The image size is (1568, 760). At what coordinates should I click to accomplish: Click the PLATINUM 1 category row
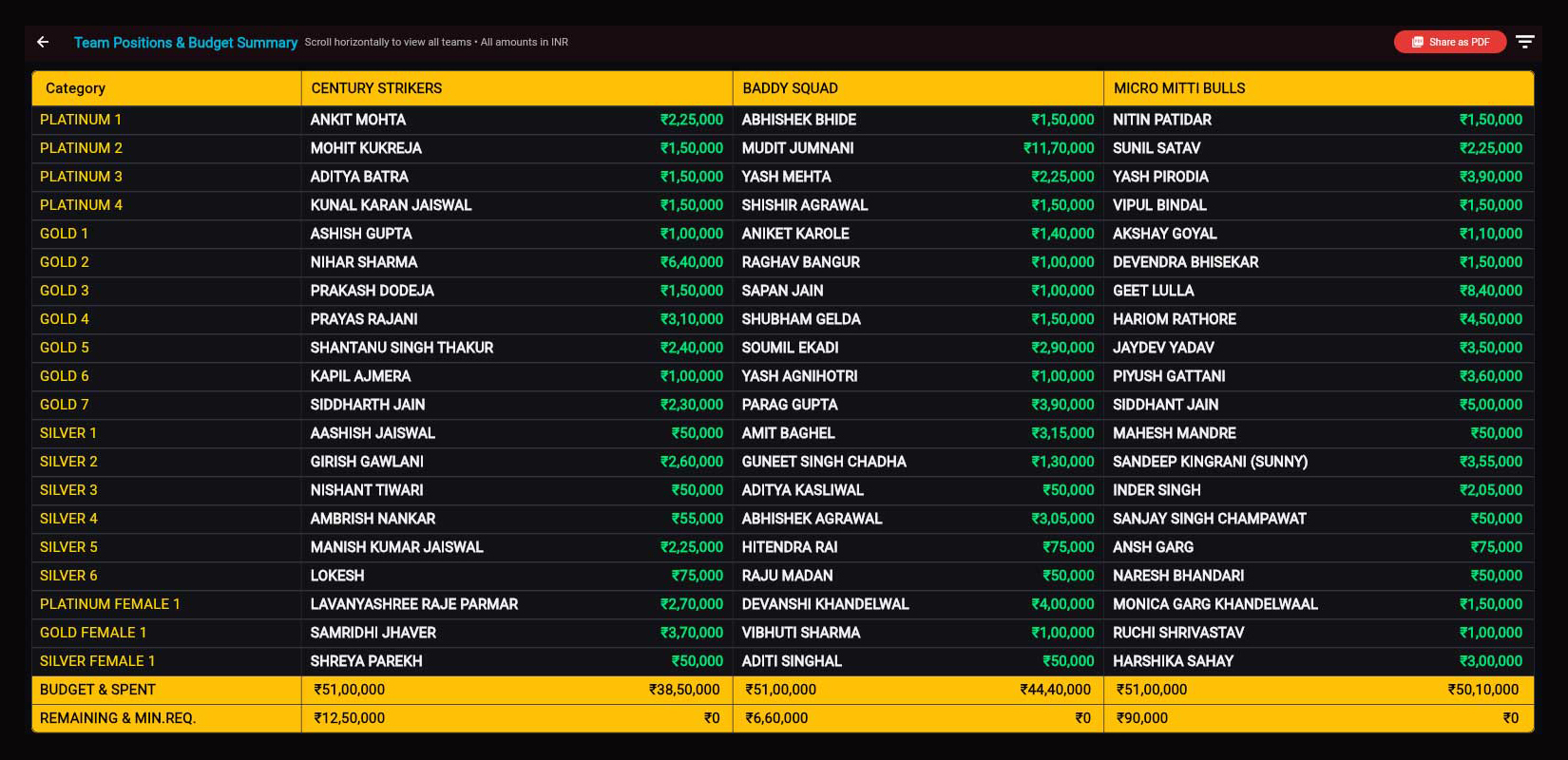pyautogui.click(x=81, y=120)
